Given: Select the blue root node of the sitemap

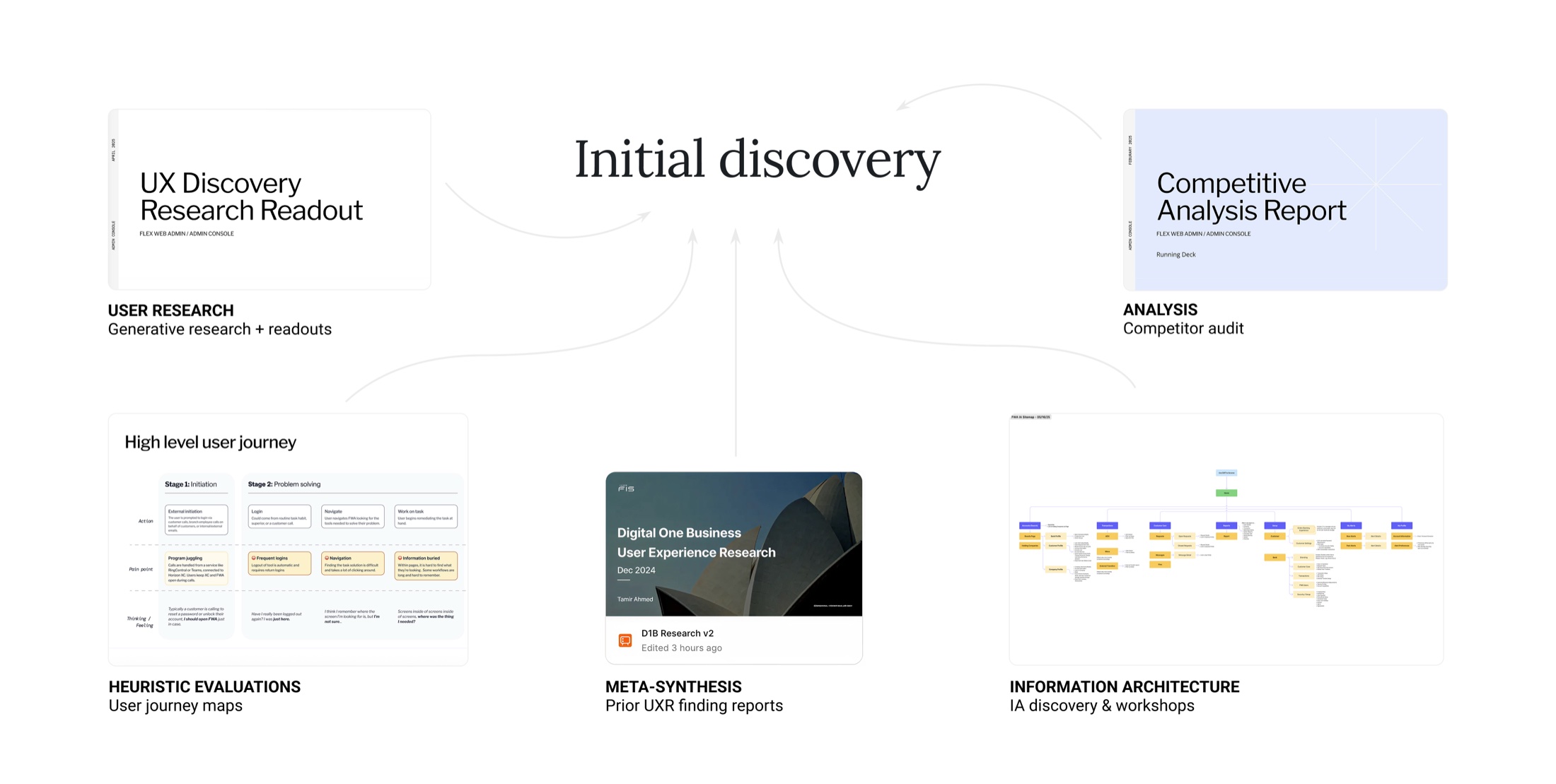Looking at the screenshot, I should [x=1226, y=472].
